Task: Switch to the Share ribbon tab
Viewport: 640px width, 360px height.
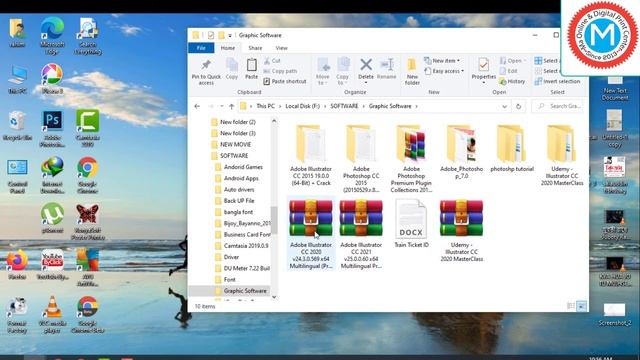Action: (255, 48)
